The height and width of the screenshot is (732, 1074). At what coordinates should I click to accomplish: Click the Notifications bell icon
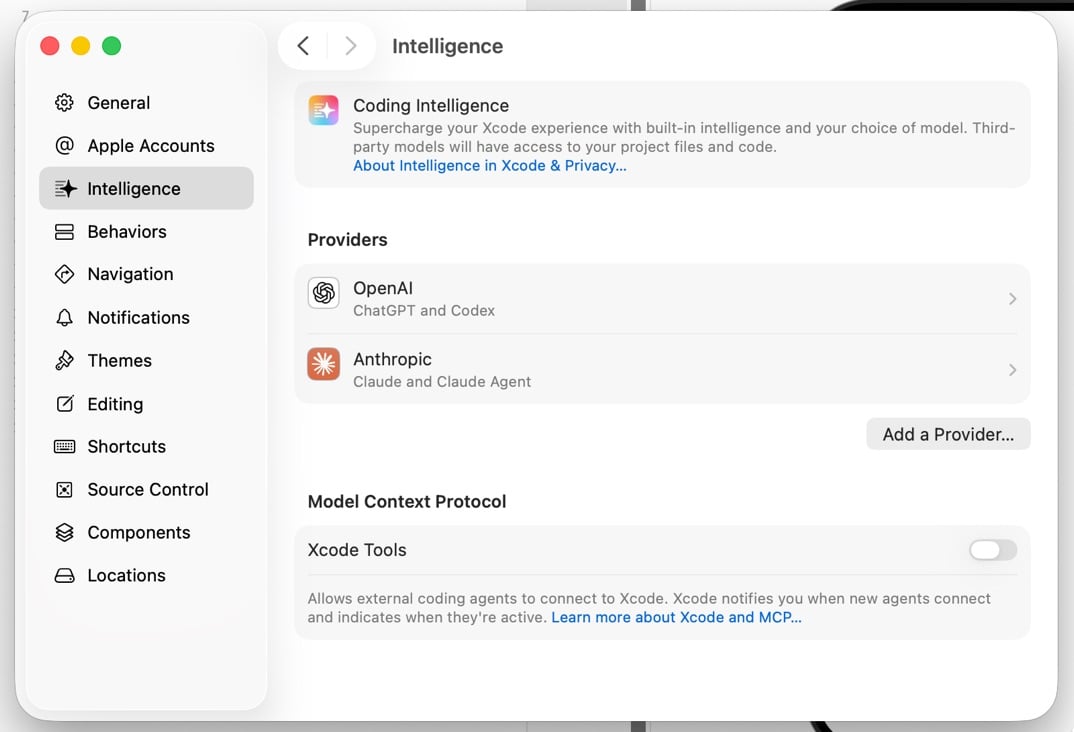click(x=64, y=318)
